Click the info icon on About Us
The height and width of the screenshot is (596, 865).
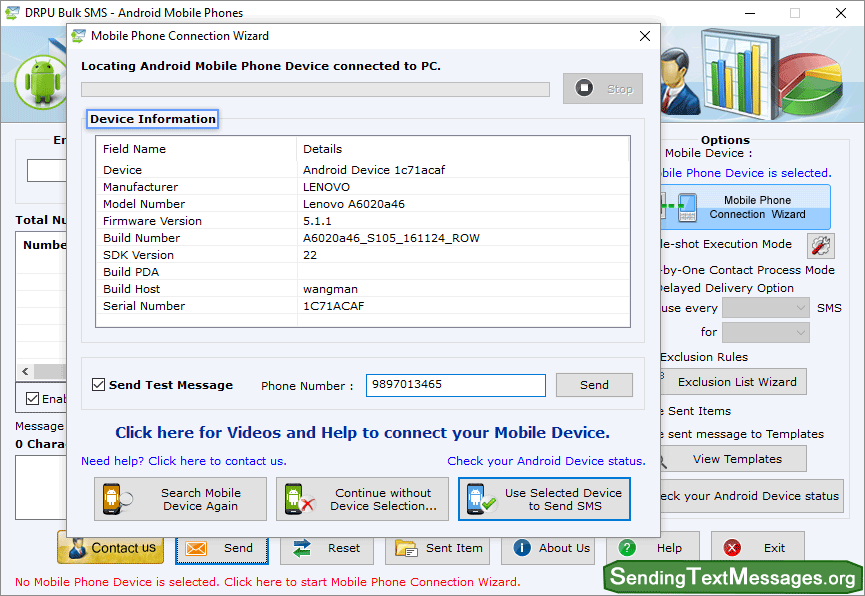(x=522, y=548)
